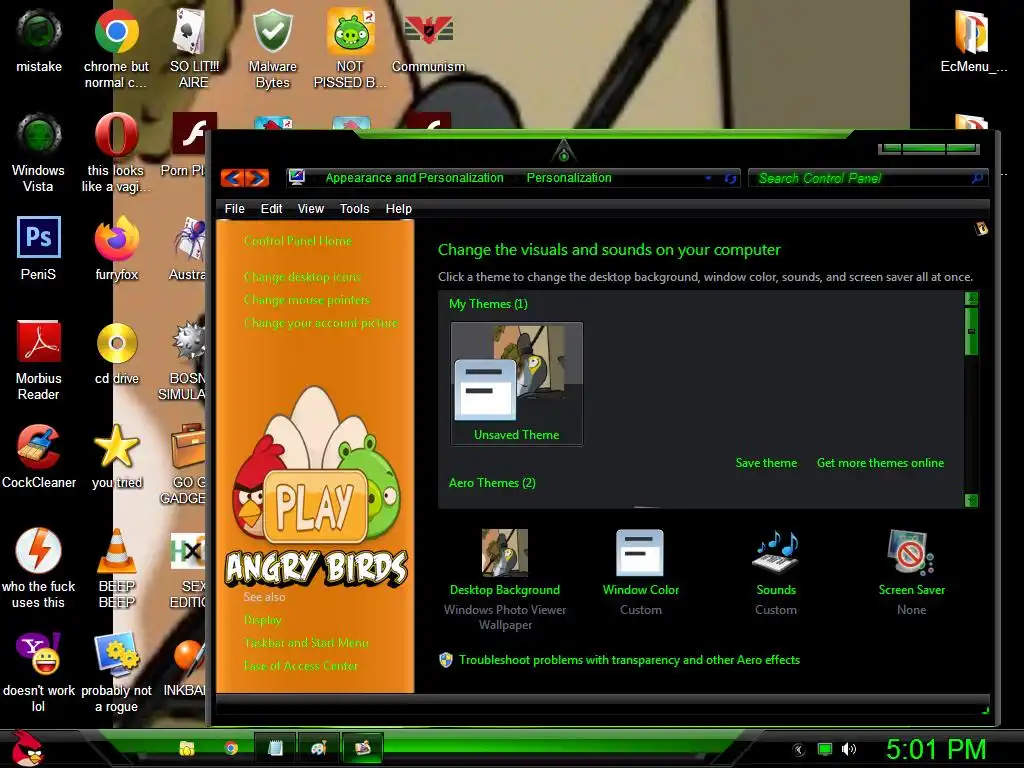
Task: Open 'Control Panel Home' link
Action: tap(297, 241)
